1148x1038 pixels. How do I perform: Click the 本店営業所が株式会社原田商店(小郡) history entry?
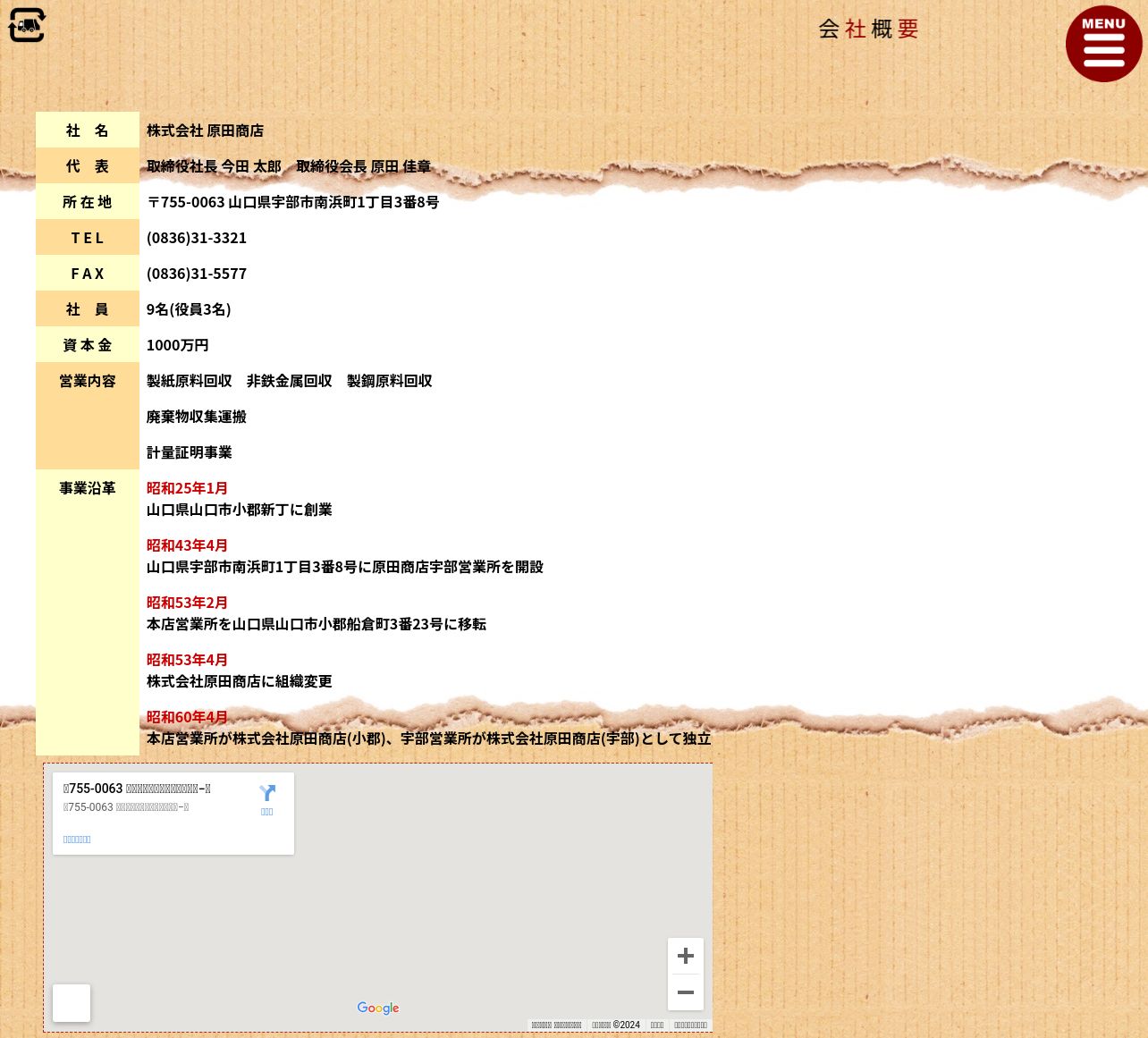coord(429,738)
